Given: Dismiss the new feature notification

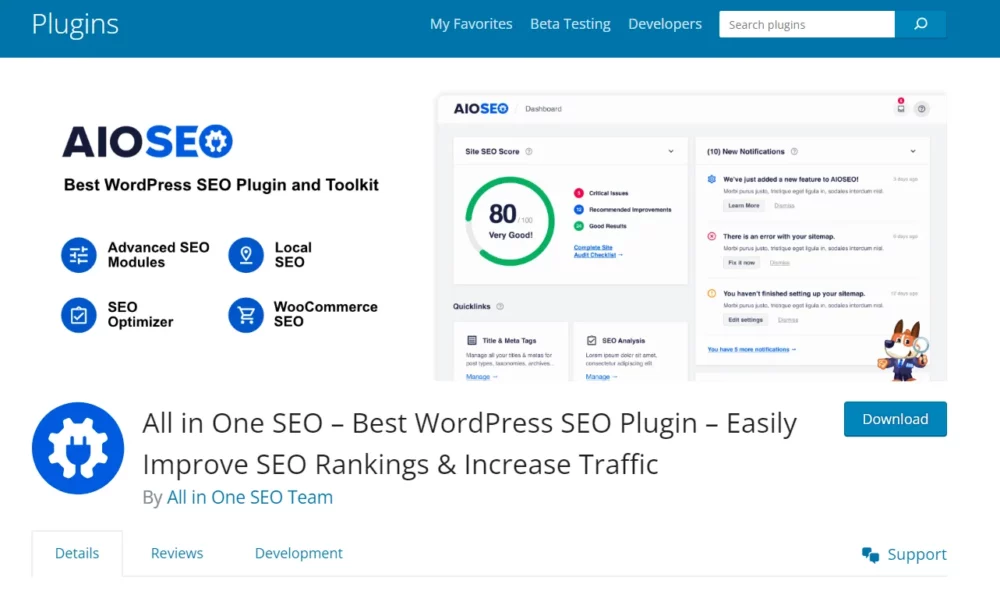Looking at the screenshot, I should coord(784,206).
